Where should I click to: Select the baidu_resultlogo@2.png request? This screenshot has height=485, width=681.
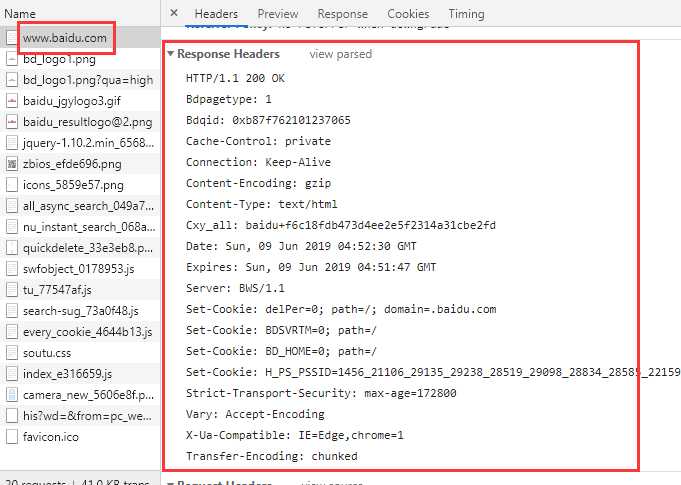click(x=87, y=122)
